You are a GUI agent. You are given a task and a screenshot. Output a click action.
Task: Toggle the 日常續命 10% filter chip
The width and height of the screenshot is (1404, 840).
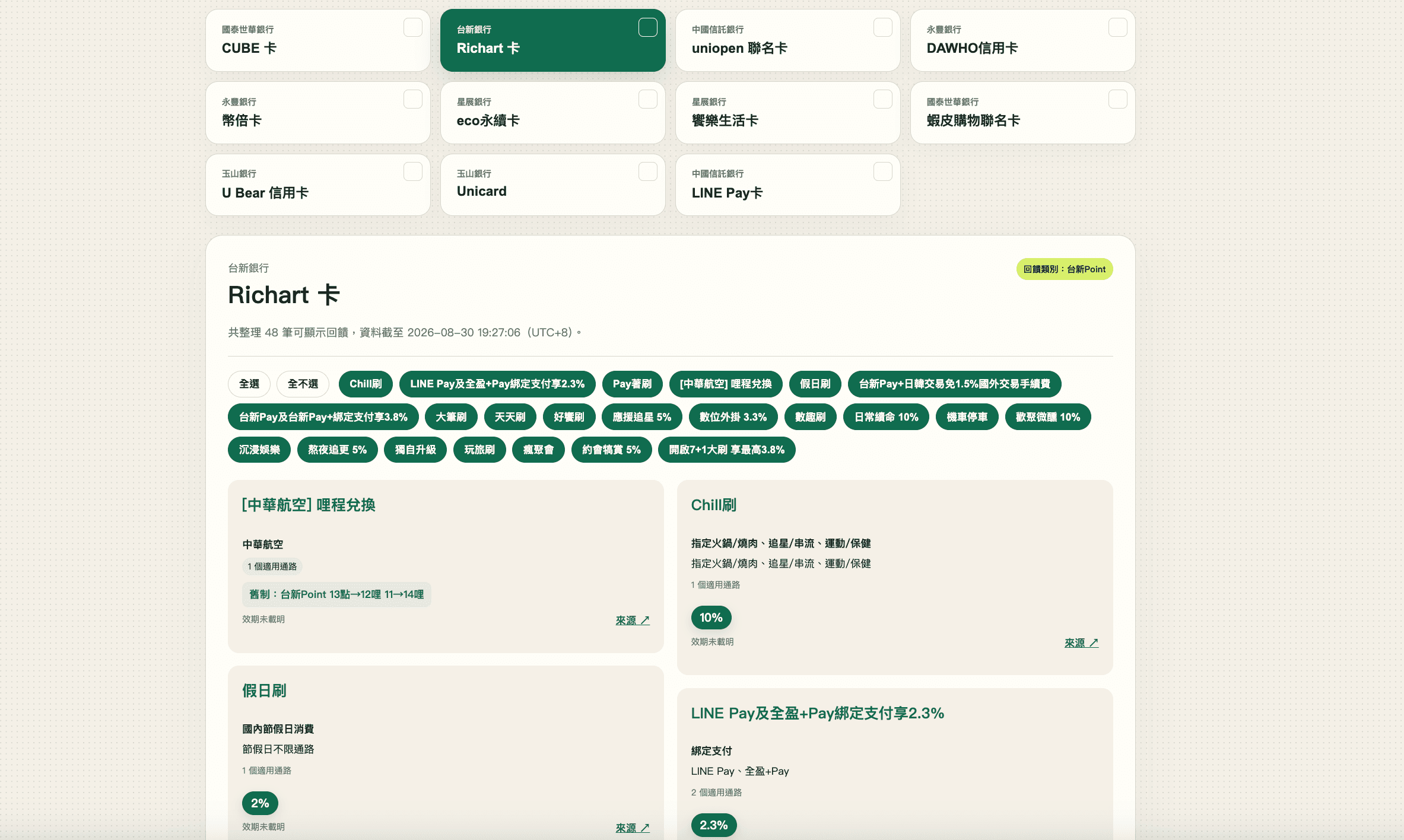pos(887,417)
